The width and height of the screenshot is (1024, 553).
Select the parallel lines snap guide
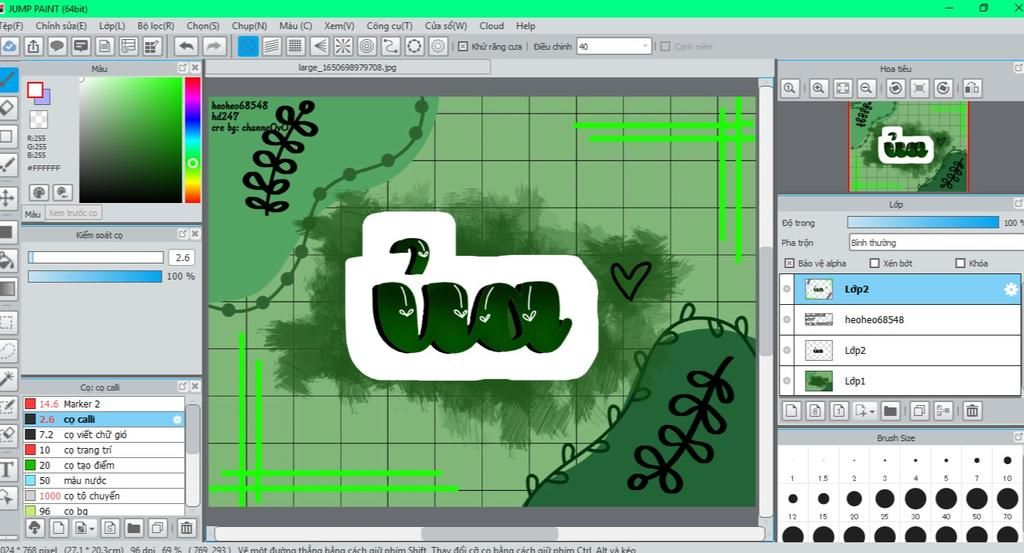pos(272,46)
